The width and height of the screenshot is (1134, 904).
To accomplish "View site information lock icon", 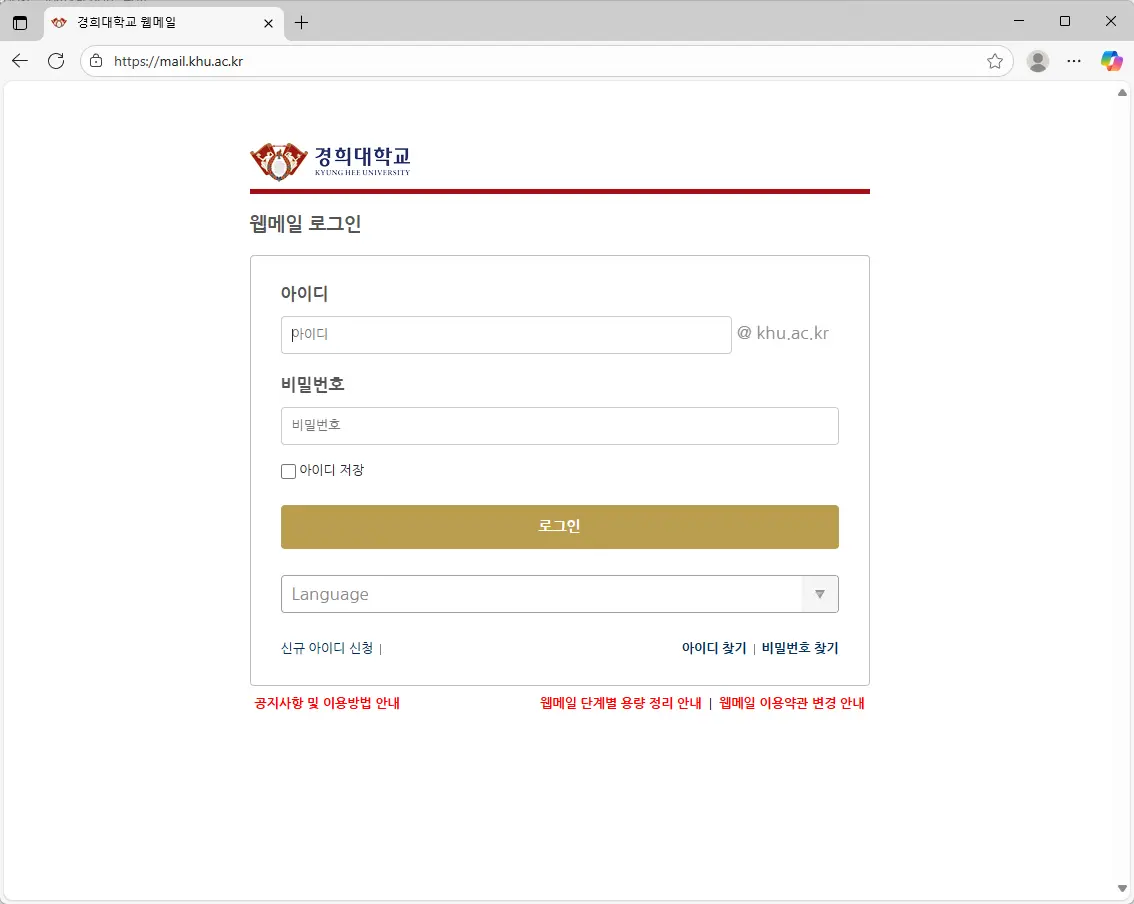I will [96, 61].
